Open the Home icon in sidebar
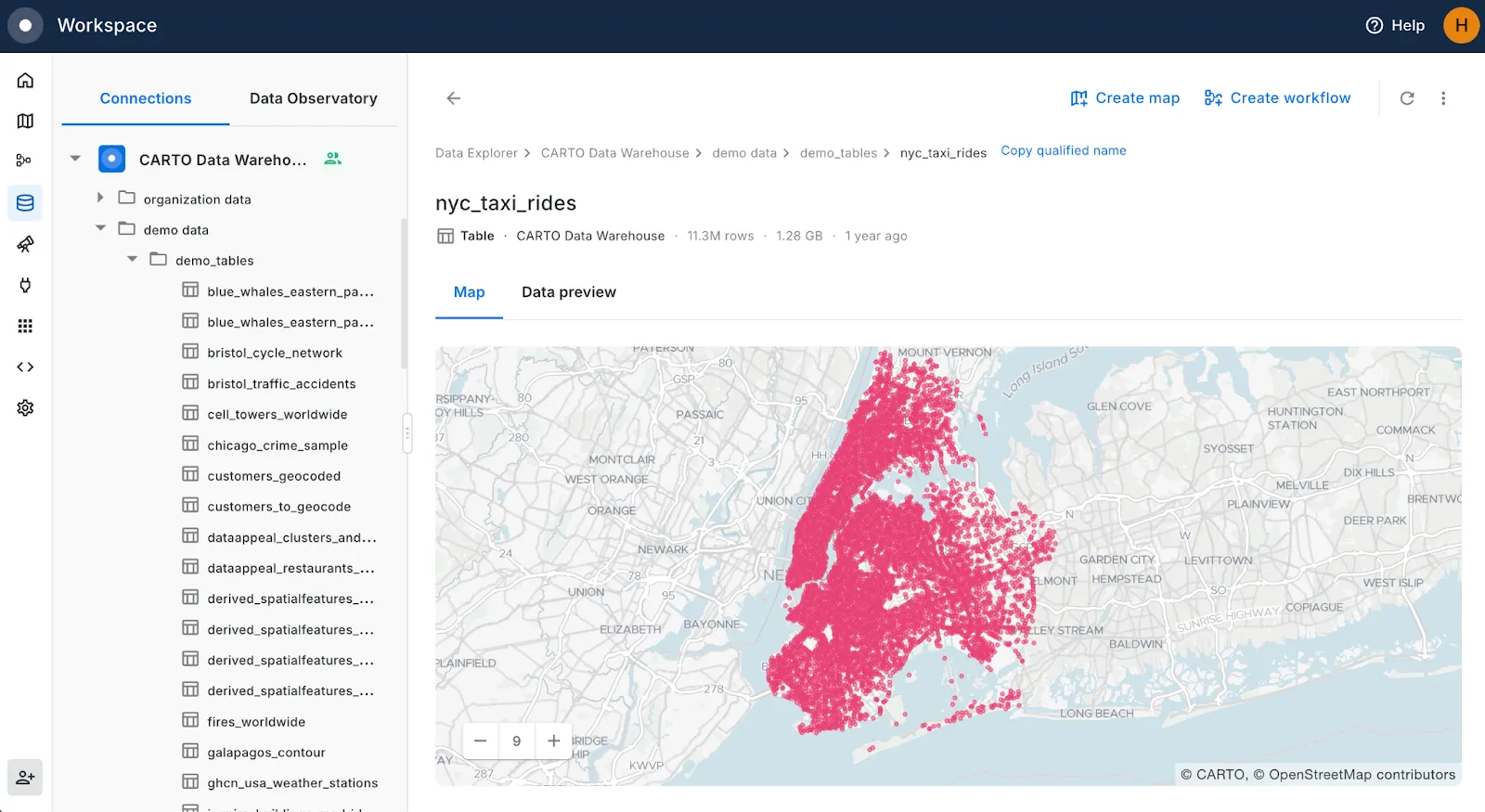This screenshot has height=812, width=1485. 25,81
